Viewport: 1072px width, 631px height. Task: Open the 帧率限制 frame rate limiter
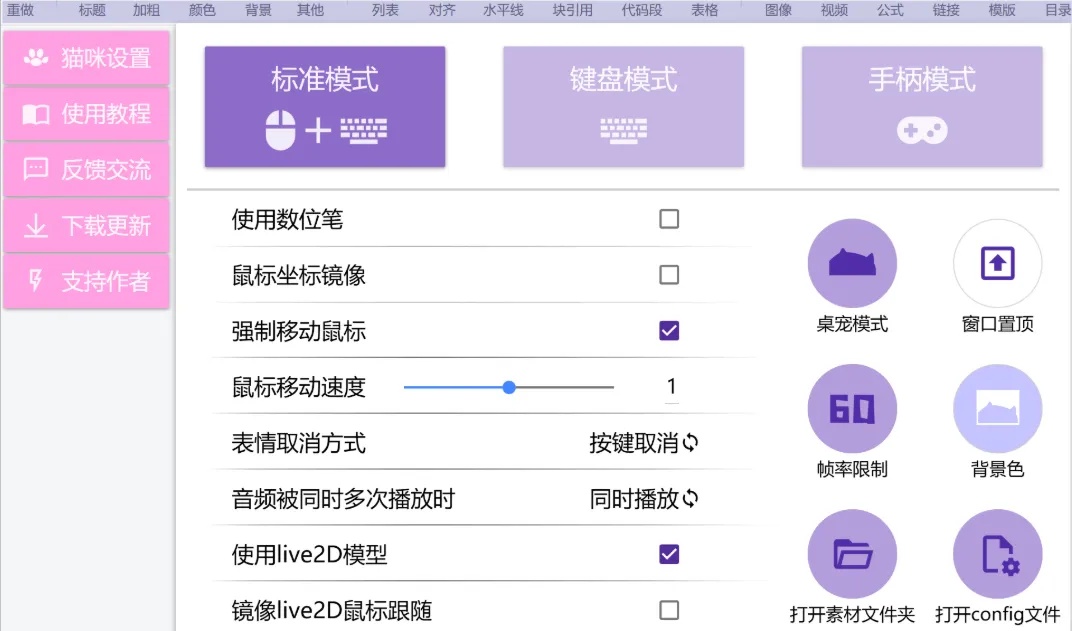click(x=852, y=408)
